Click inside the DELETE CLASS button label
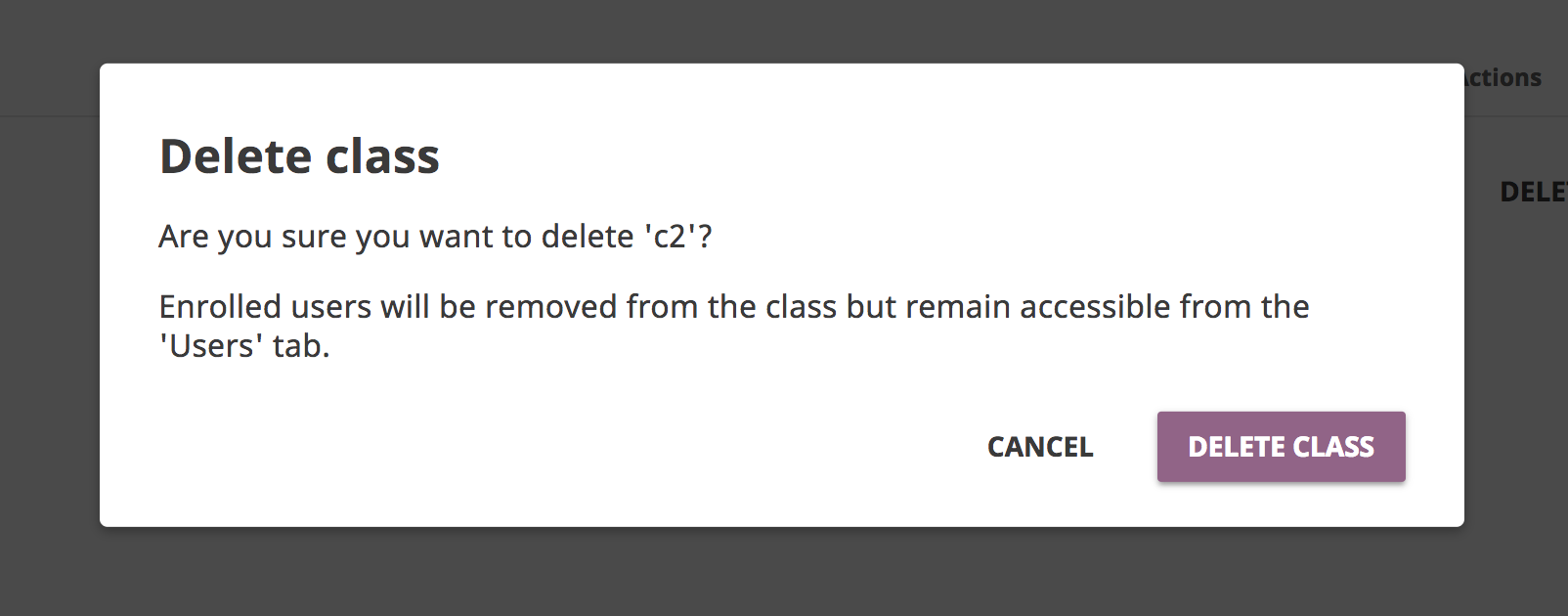 pos(1281,447)
